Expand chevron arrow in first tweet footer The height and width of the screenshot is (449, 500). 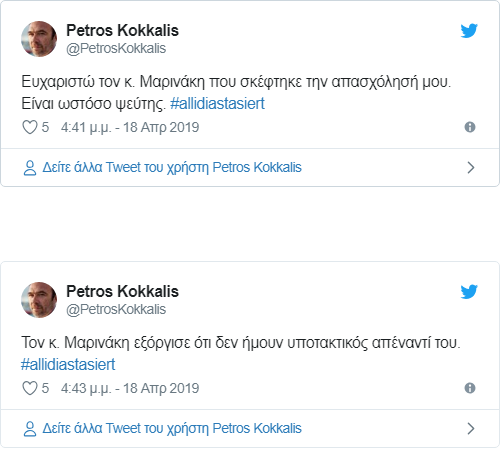click(x=471, y=168)
